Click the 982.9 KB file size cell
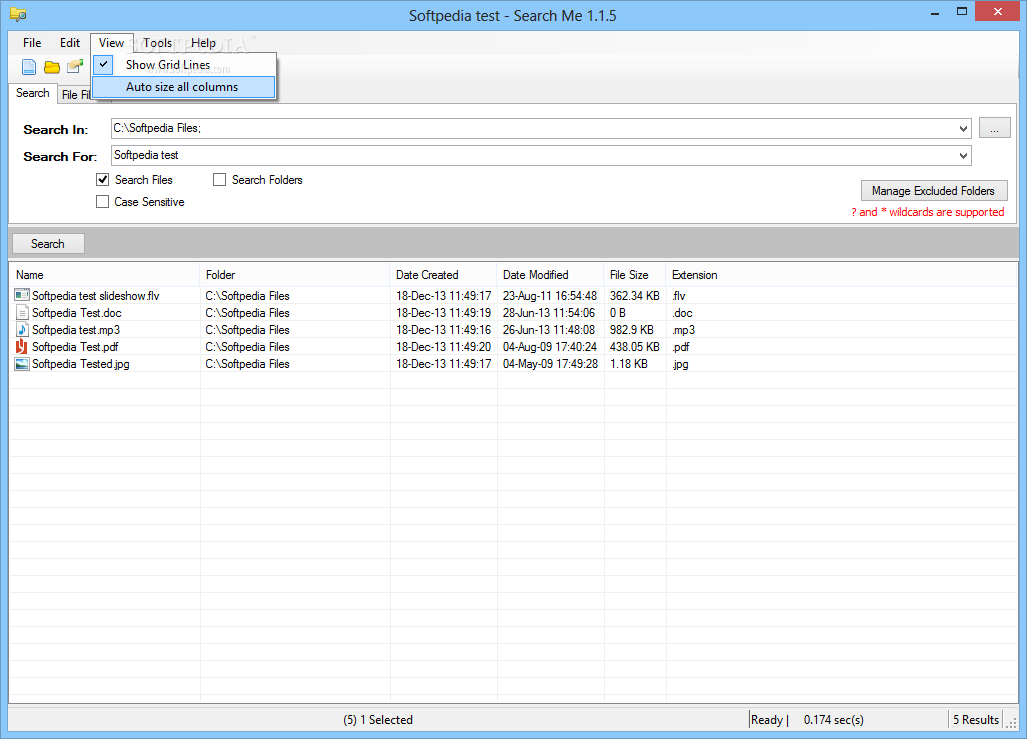 (631, 330)
